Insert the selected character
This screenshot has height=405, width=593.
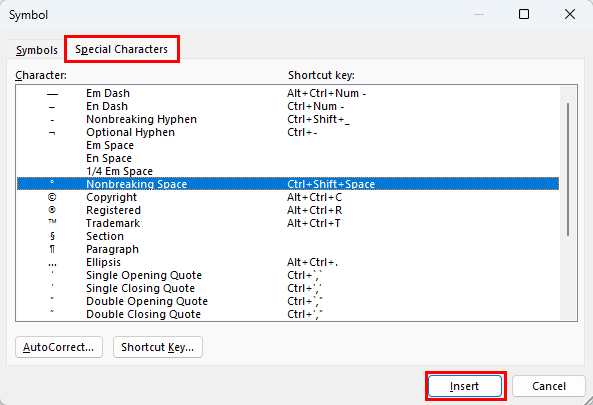click(465, 386)
